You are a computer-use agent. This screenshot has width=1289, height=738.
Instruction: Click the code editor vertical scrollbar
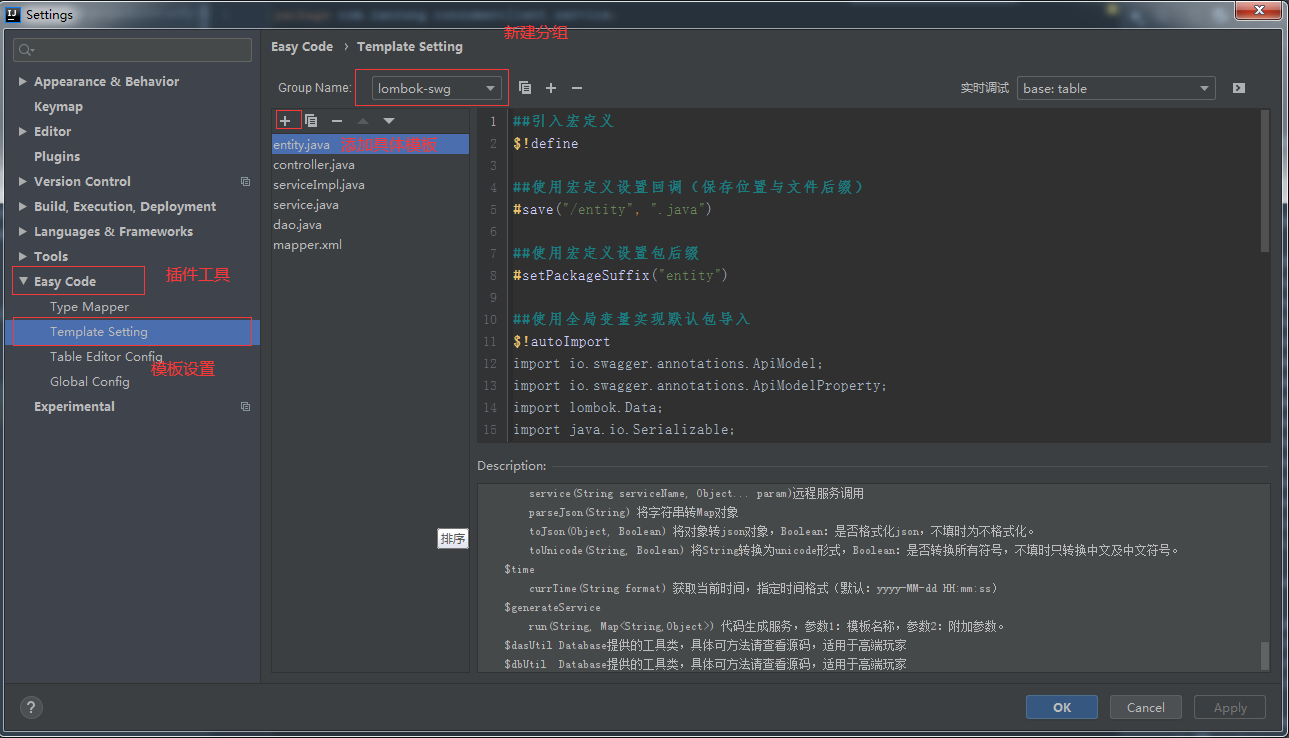(x=1265, y=180)
